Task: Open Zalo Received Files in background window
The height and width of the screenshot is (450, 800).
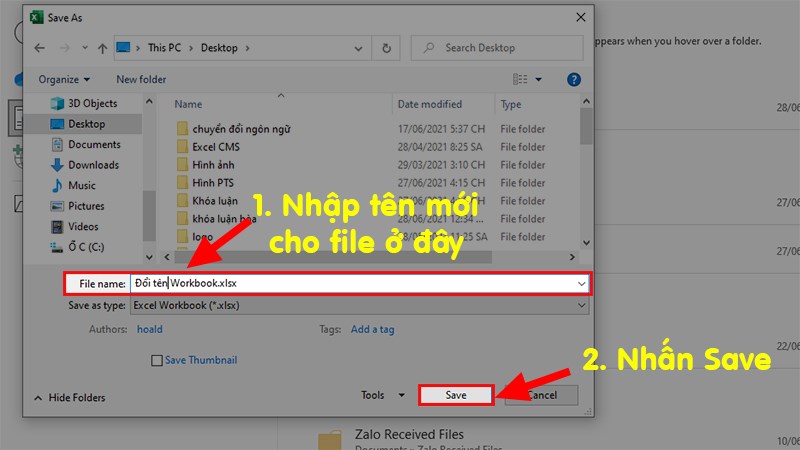Action: 409,435
